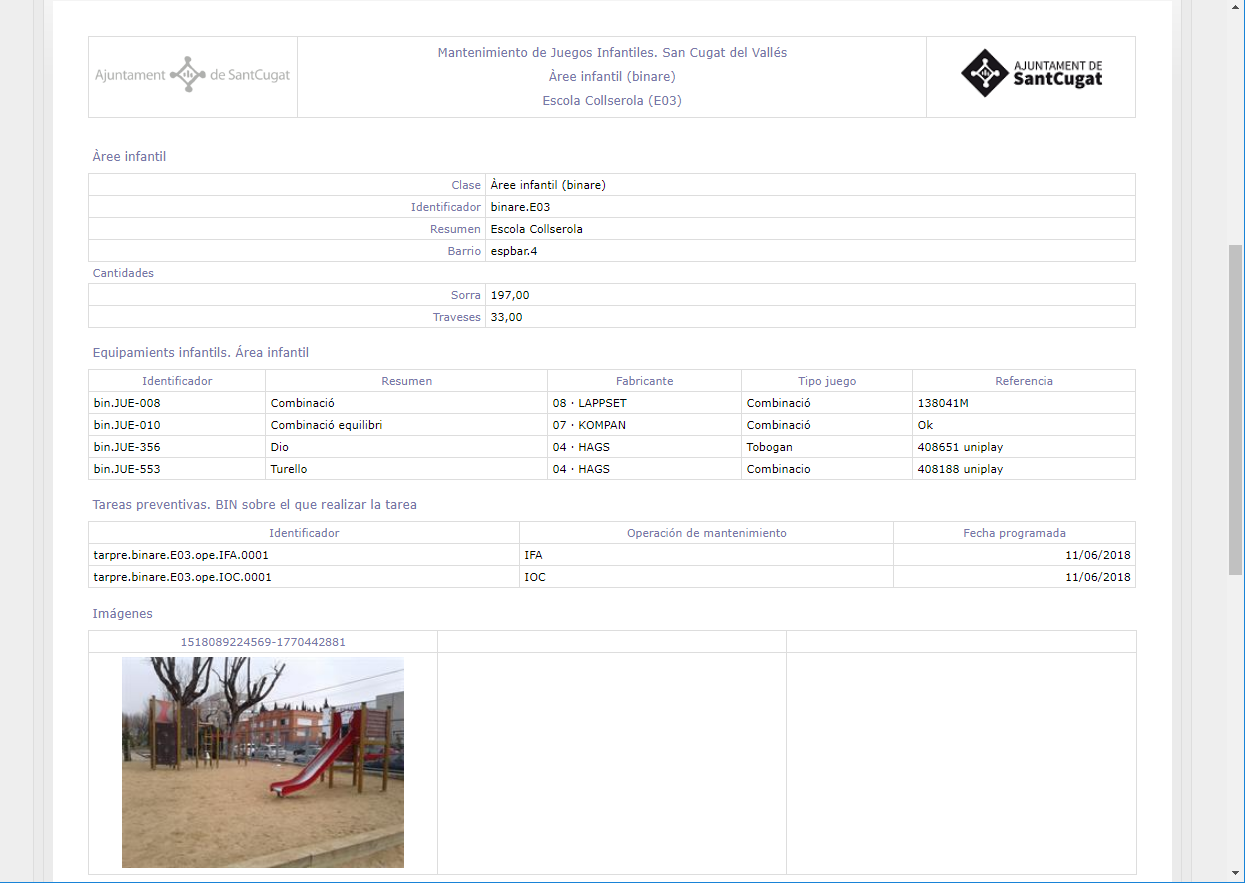This screenshot has width=1245, height=883.
Task: Select equipment identifier bin.JUE-553
Action: 127,469
